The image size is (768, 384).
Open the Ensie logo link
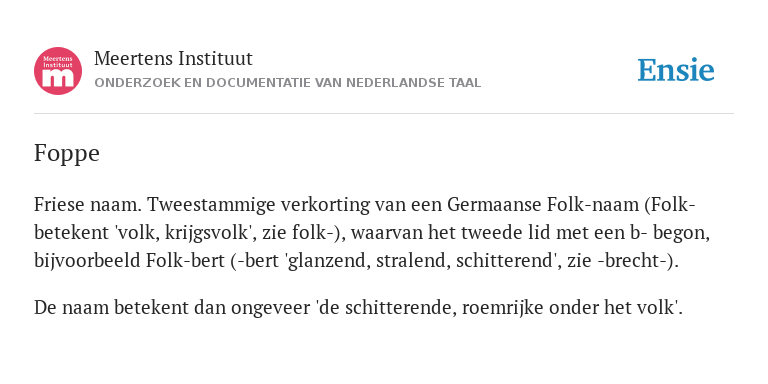(x=676, y=70)
